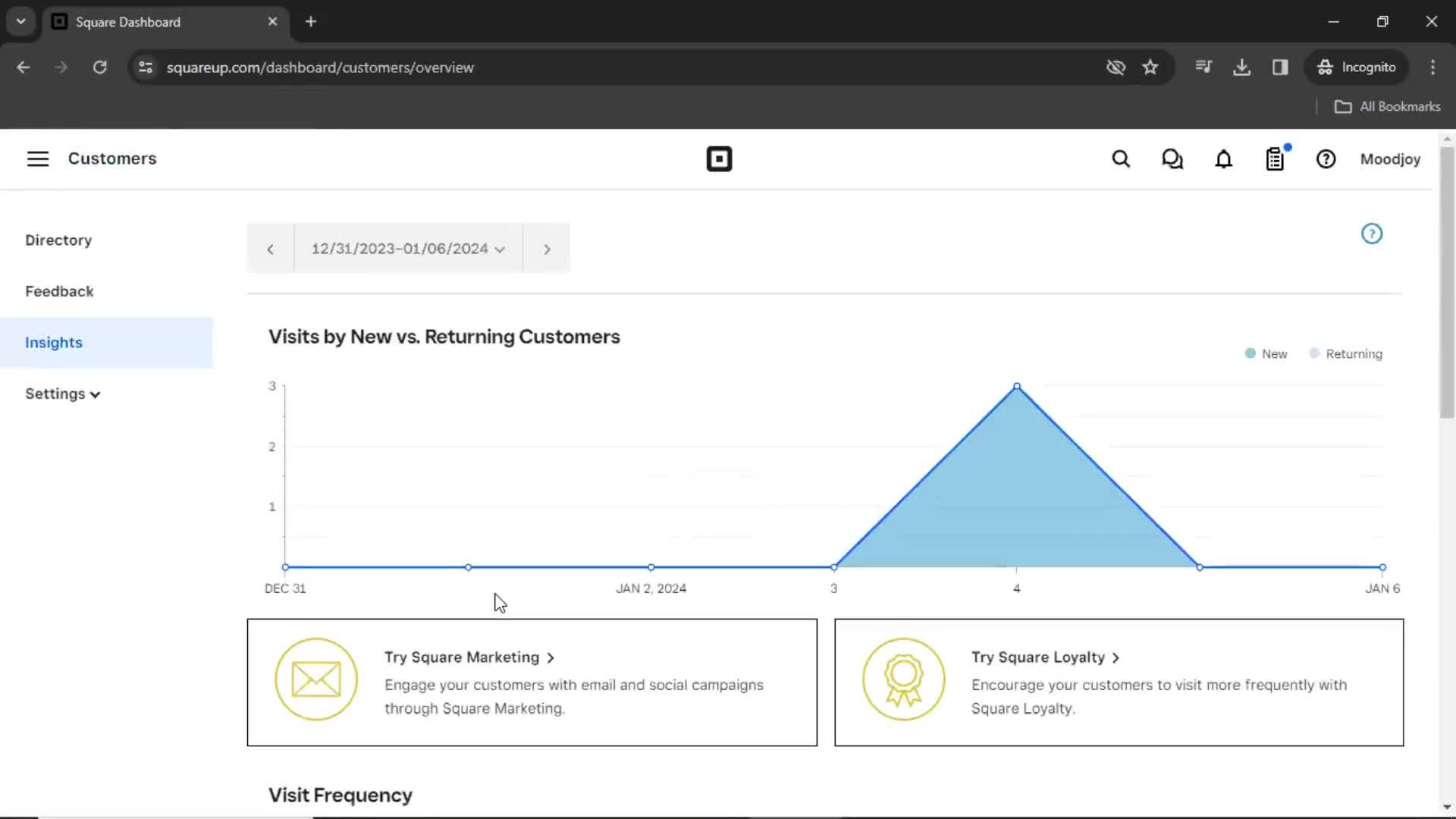Click the Customers header title

point(112,158)
